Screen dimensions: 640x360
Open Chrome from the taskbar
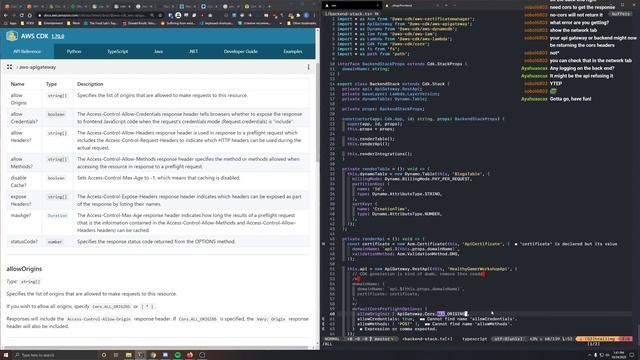(153, 355)
